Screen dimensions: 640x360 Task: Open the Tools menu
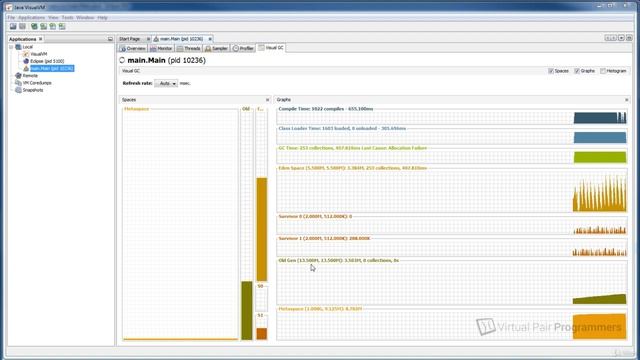pos(67,18)
